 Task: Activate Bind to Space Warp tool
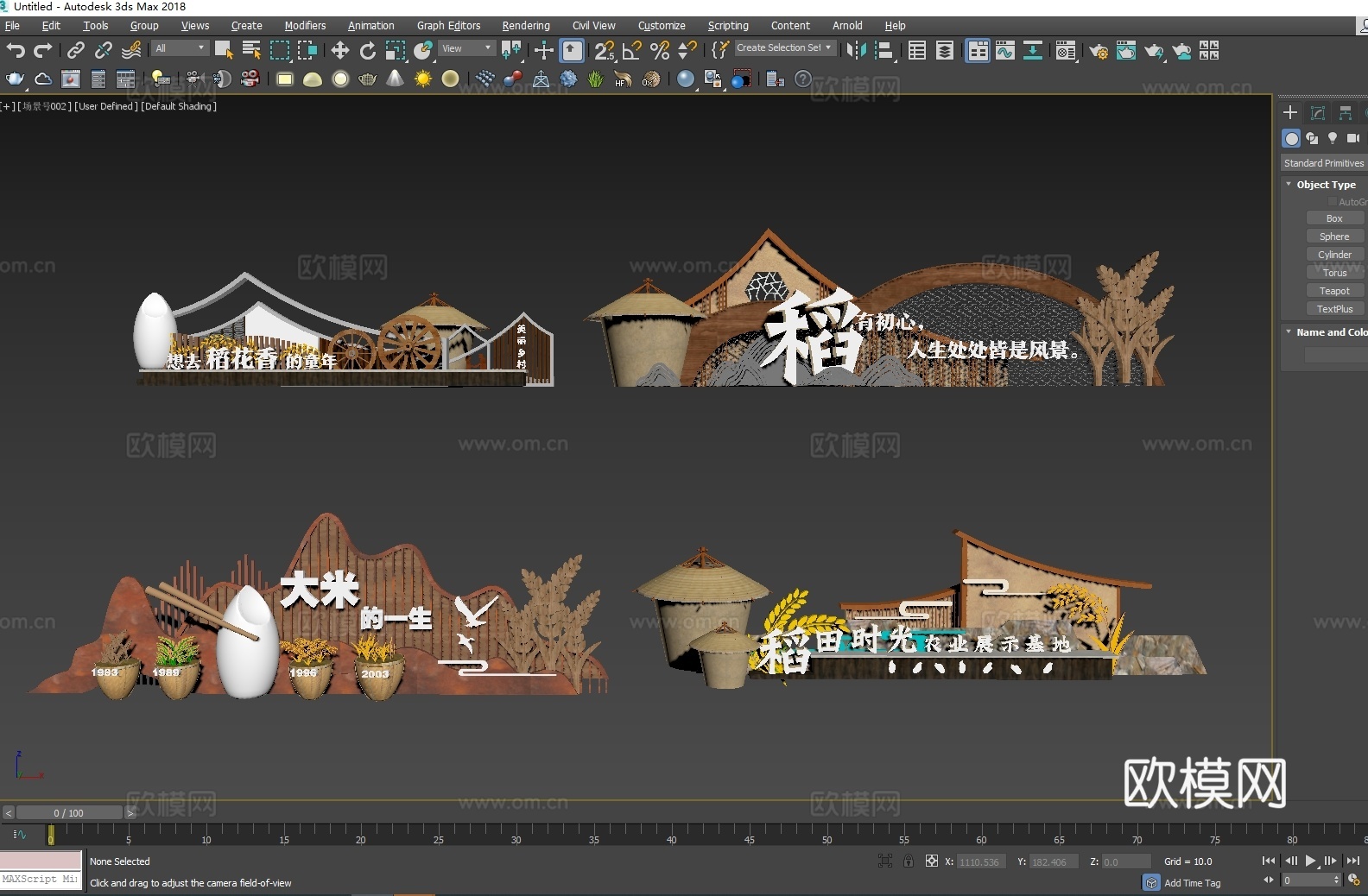pos(131,51)
